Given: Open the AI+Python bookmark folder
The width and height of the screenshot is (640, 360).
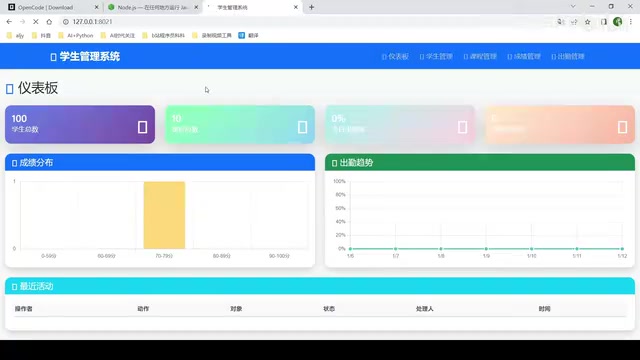Looking at the screenshot, I should 76,36.
